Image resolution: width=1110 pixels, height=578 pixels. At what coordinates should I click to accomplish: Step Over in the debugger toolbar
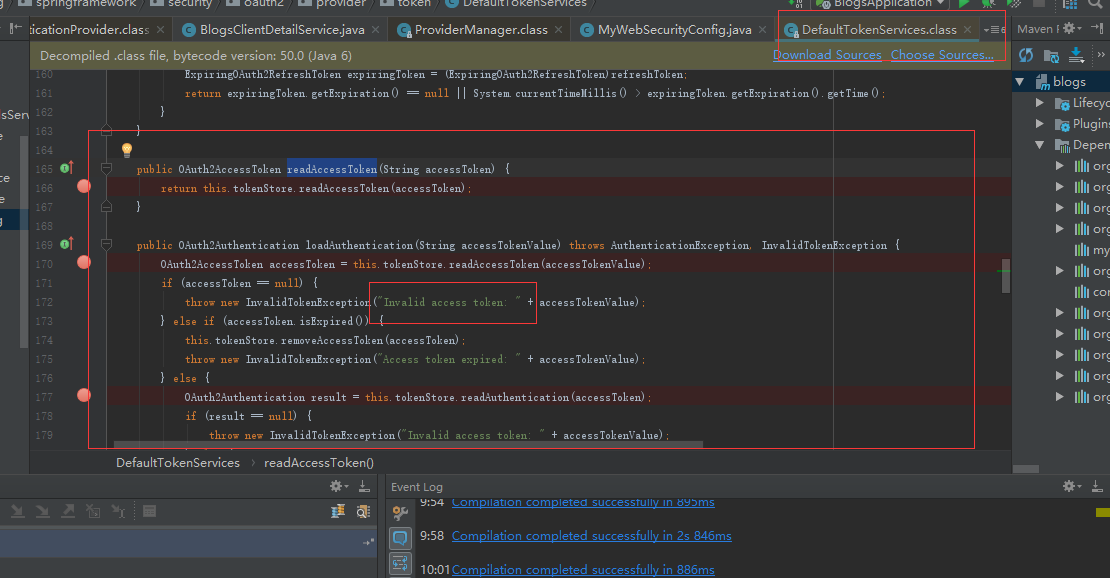click(x=17, y=511)
